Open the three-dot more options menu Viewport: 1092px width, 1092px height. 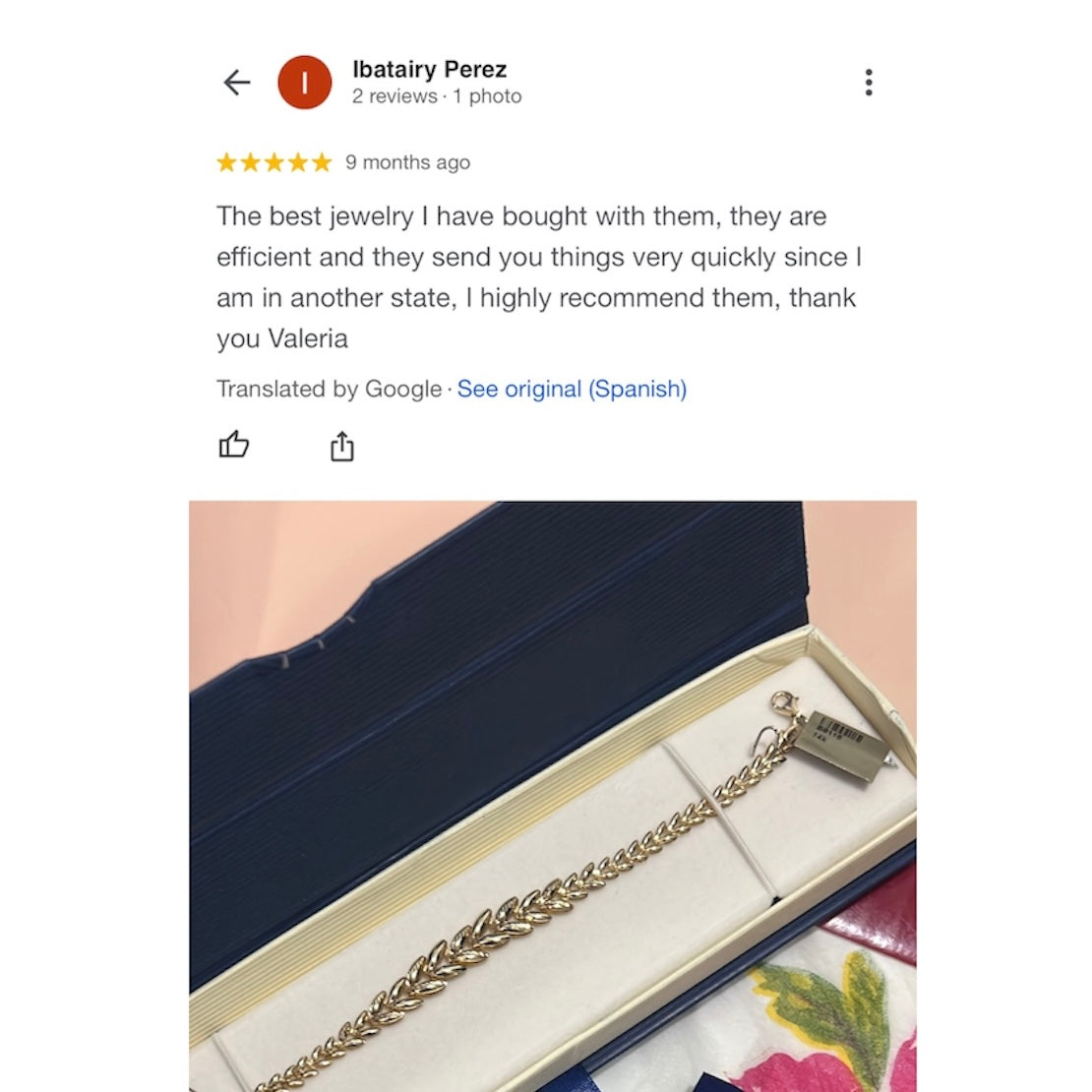coord(868,83)
